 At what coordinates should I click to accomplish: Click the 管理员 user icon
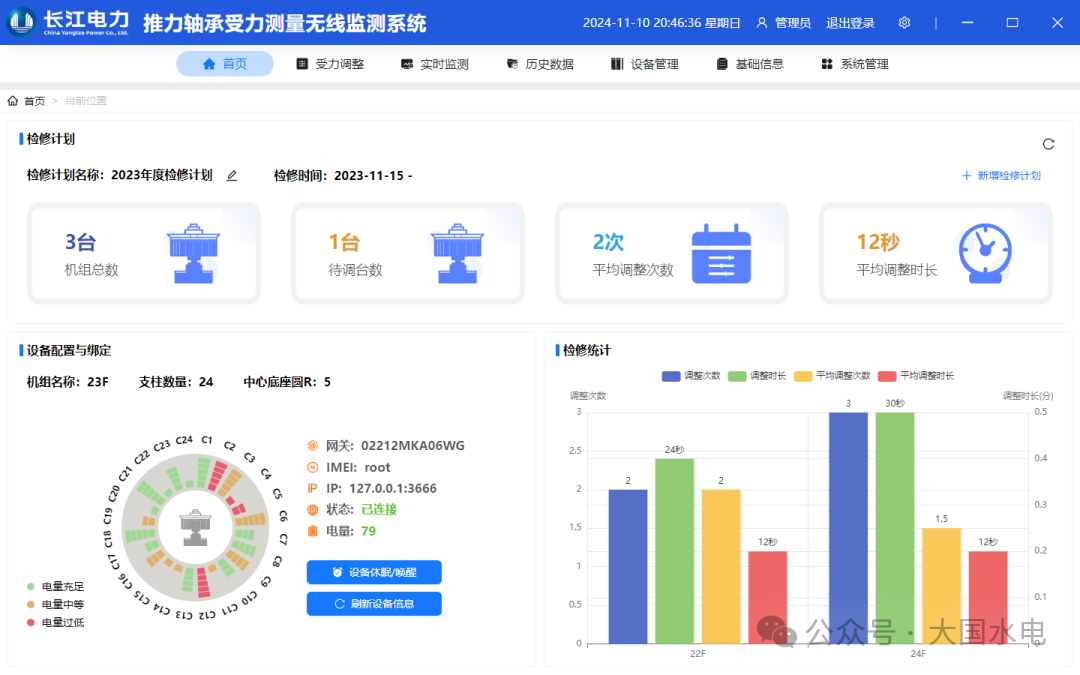point(762,23)
